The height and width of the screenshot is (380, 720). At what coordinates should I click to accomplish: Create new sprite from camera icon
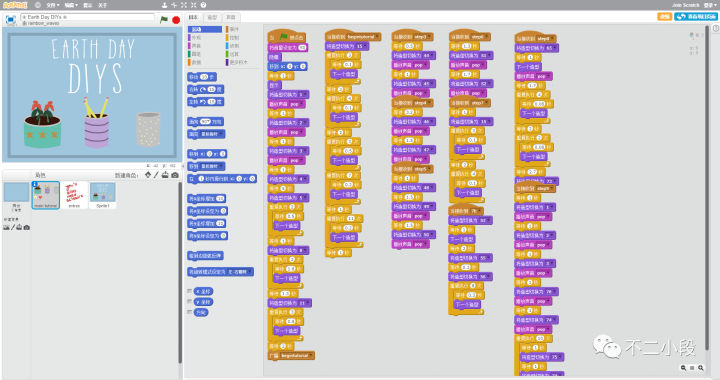[x=175, y=175]
